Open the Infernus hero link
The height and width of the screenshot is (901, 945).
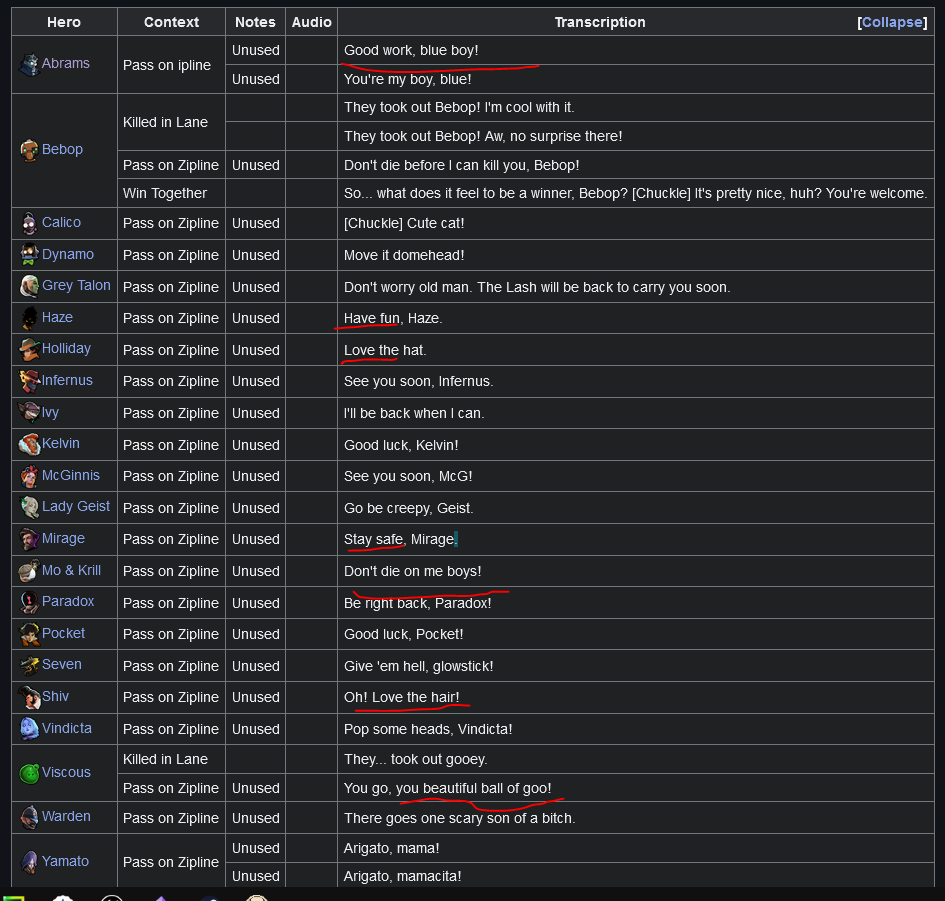click(x=67, y=380)
